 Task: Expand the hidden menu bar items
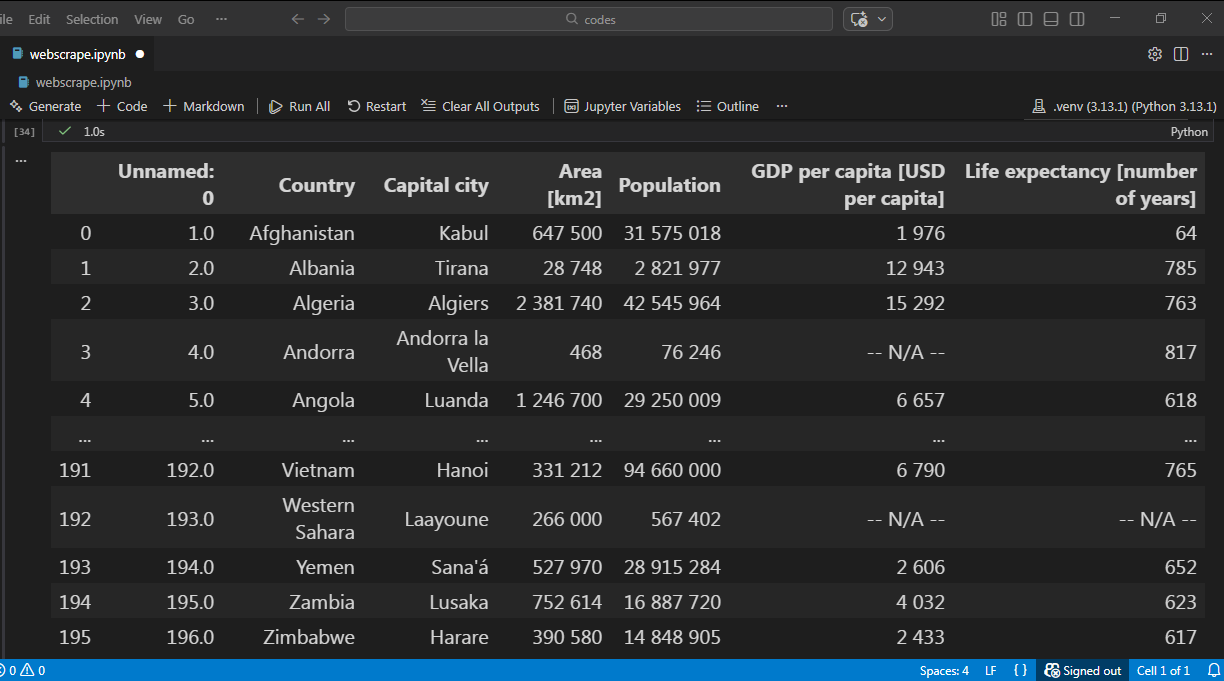(x=221, y=19)
